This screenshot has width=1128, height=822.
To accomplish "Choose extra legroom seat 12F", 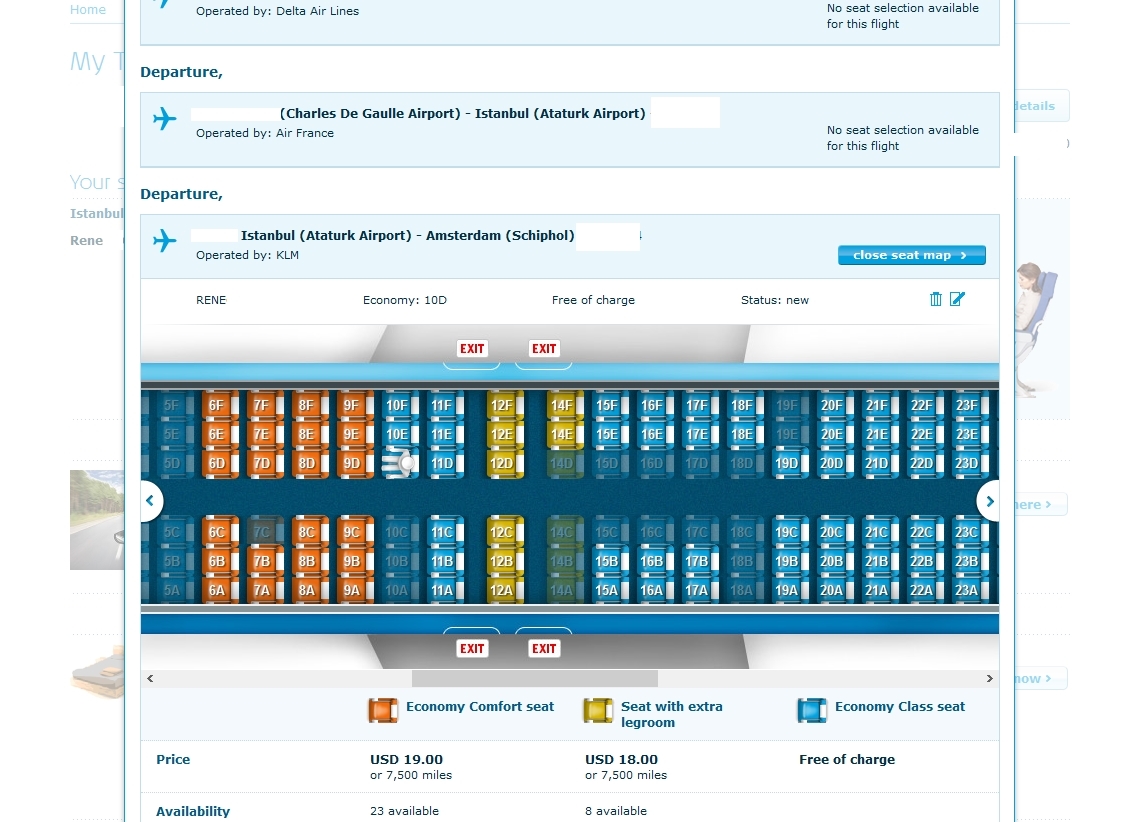I will point(501,406).
